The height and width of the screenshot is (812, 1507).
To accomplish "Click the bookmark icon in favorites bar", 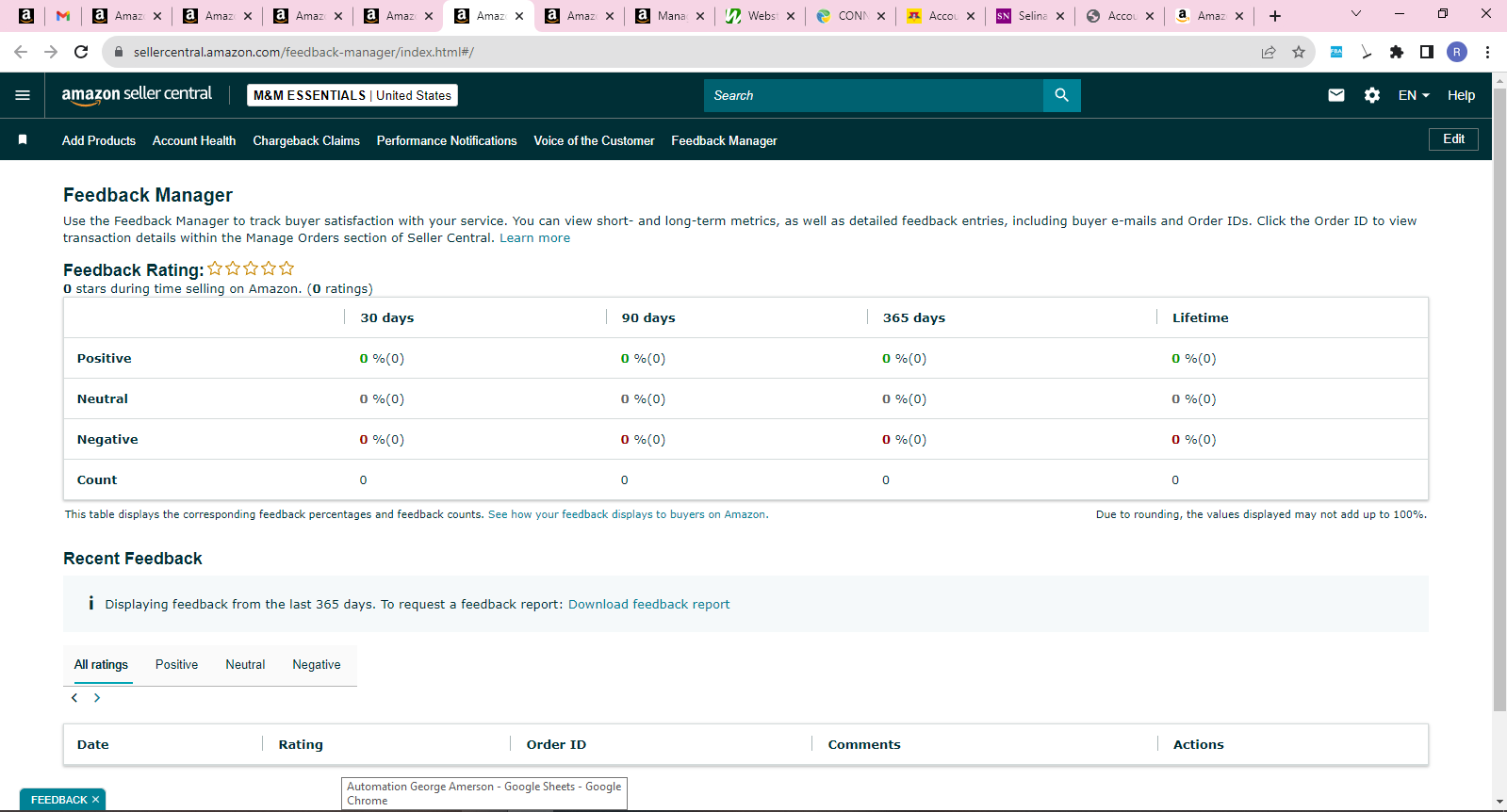I will coord(23,139).
